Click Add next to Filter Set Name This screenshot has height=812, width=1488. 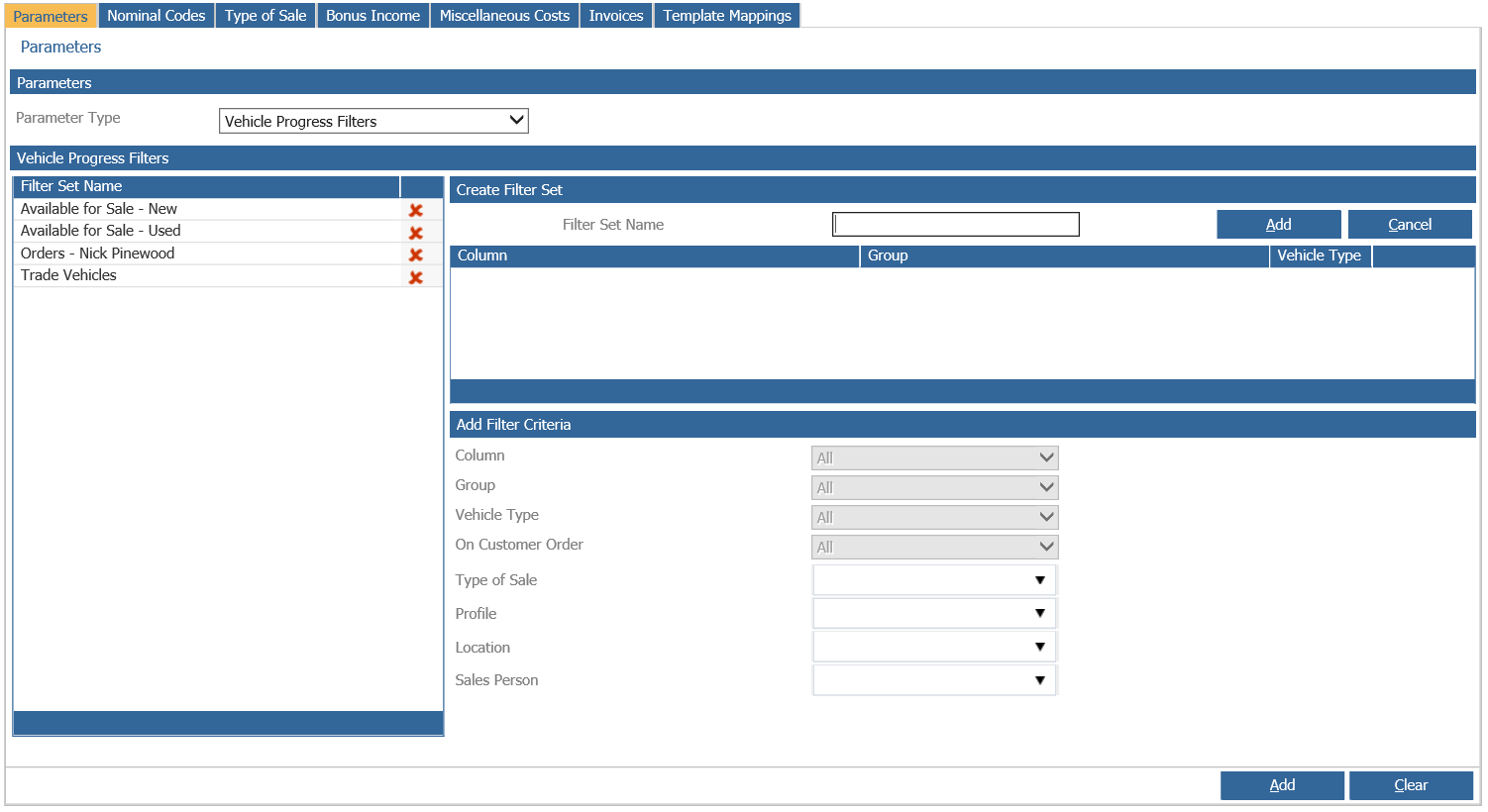click(x=1278, y=225)
